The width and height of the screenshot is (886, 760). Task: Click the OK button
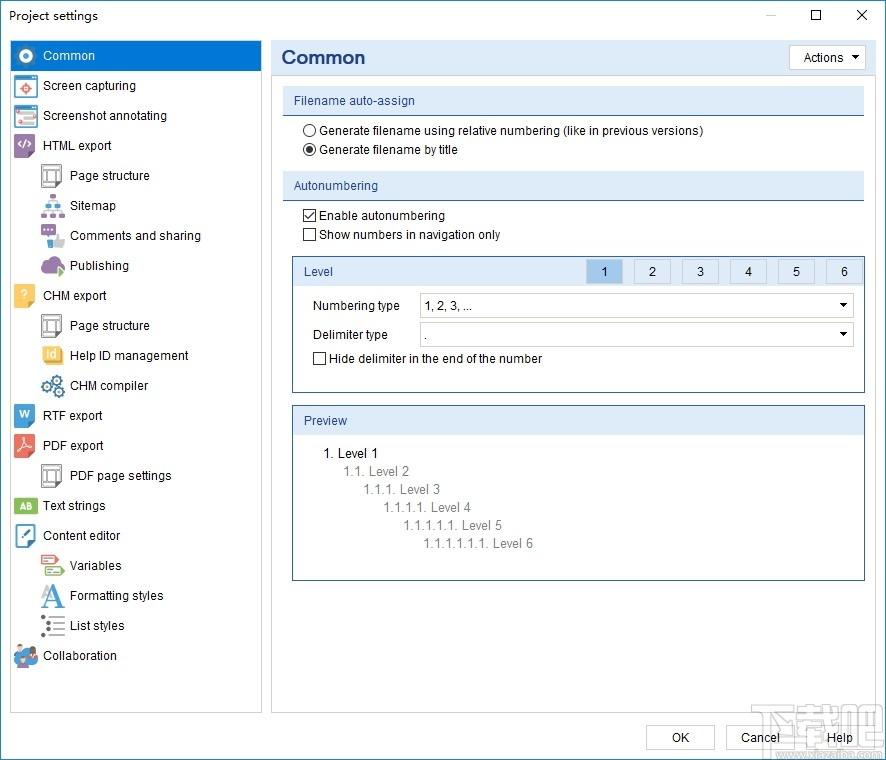680,737
